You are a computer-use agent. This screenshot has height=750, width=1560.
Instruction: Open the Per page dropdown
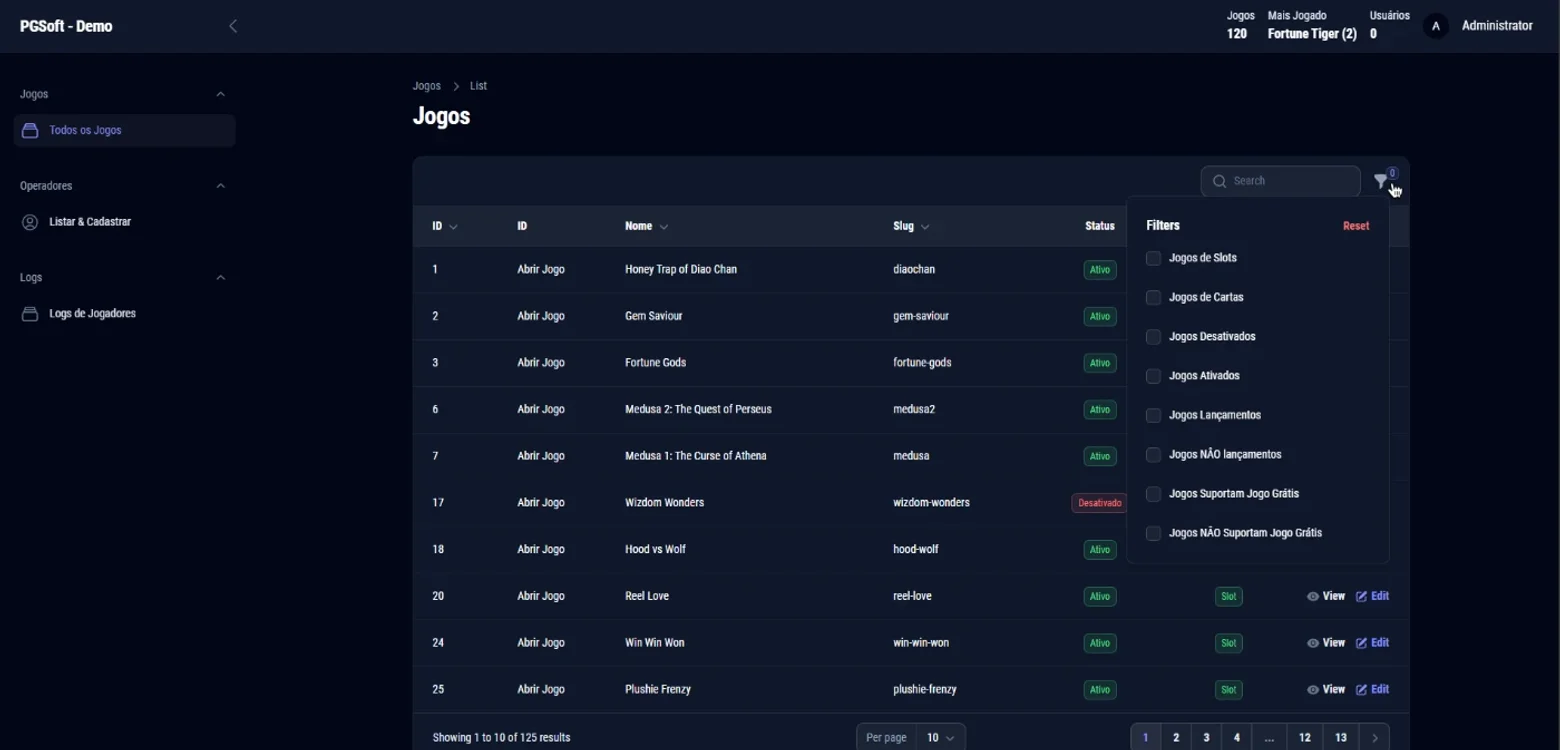click(940, 738)
